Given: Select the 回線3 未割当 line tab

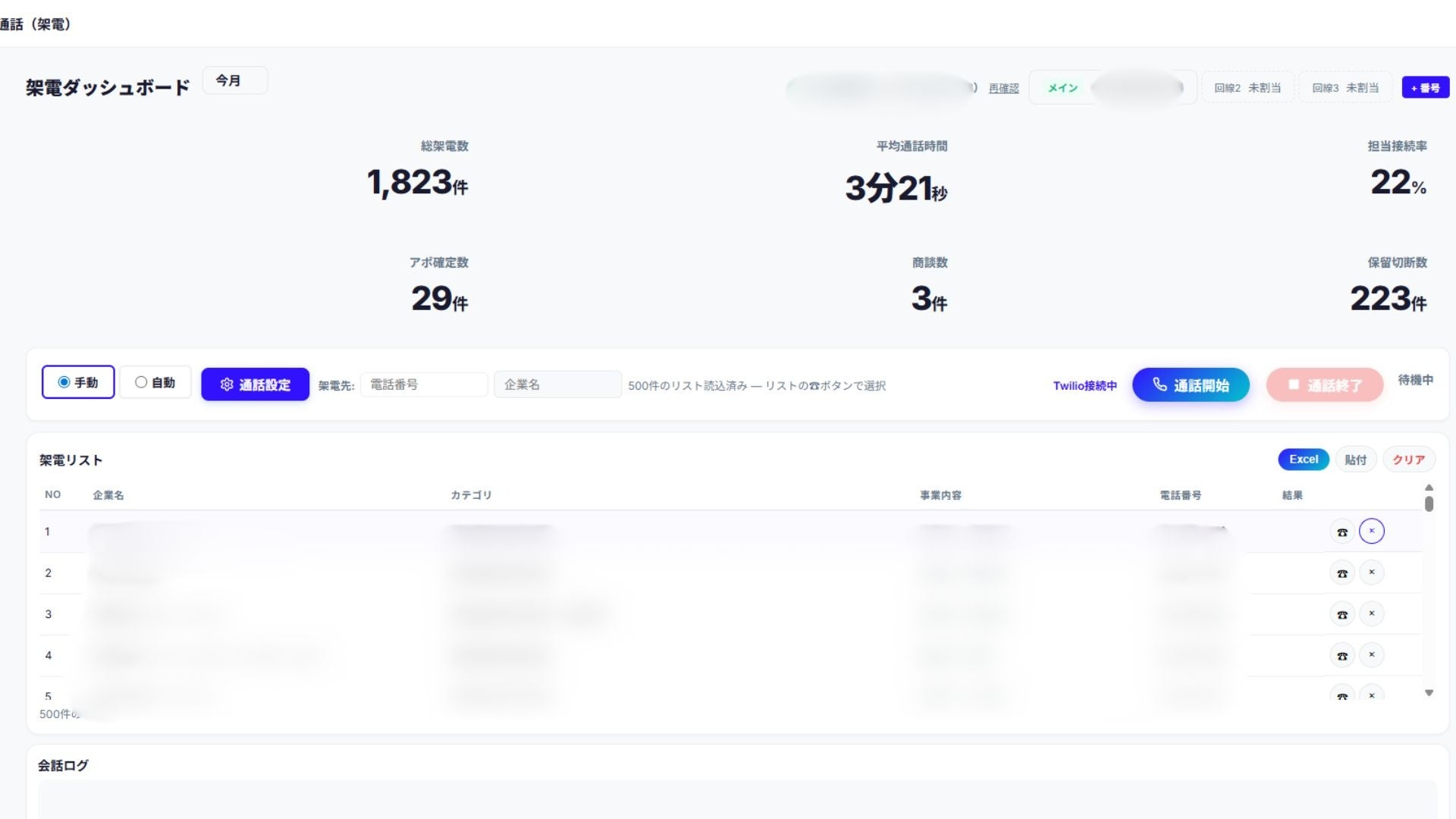Looking at the screenshot, I should [x=1345, y=88].
